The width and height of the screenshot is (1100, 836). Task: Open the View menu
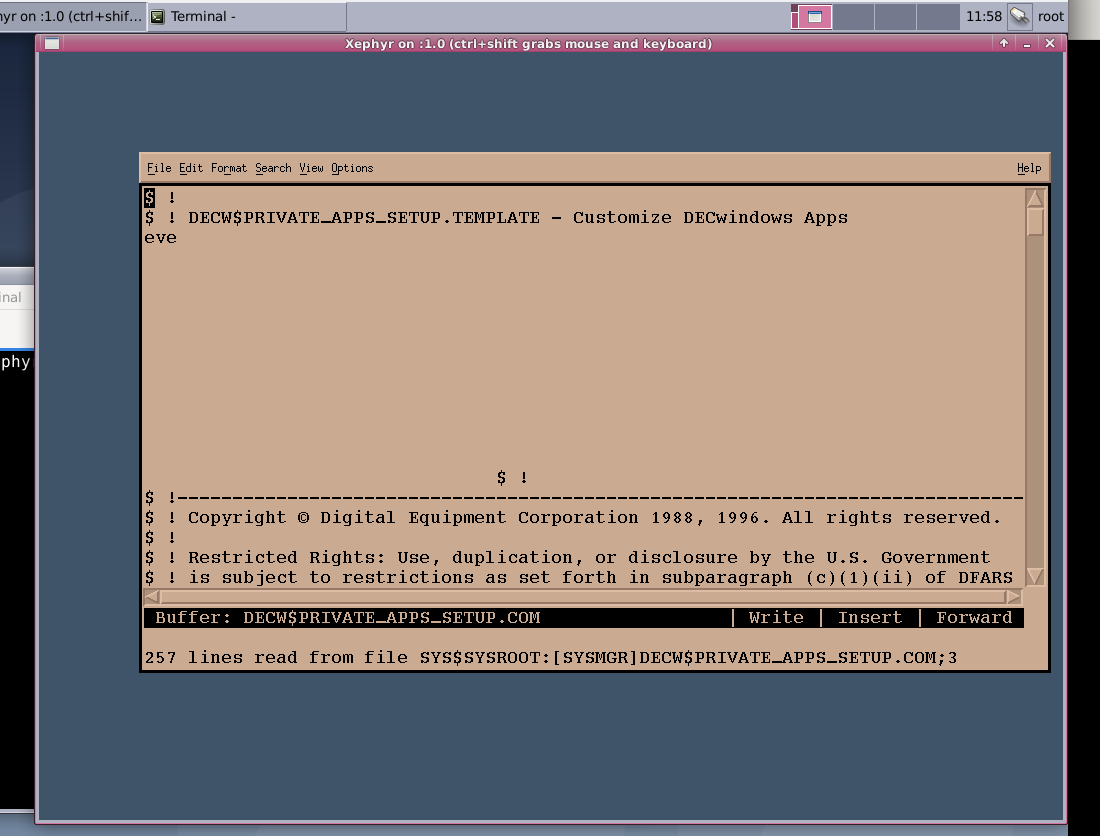pos(311,168)
